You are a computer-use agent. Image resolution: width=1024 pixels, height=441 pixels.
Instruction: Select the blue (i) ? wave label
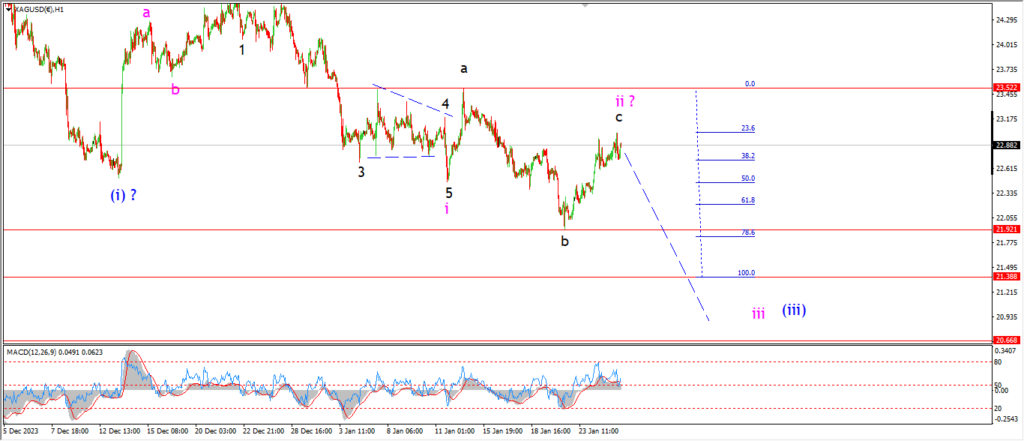[123, 194]
